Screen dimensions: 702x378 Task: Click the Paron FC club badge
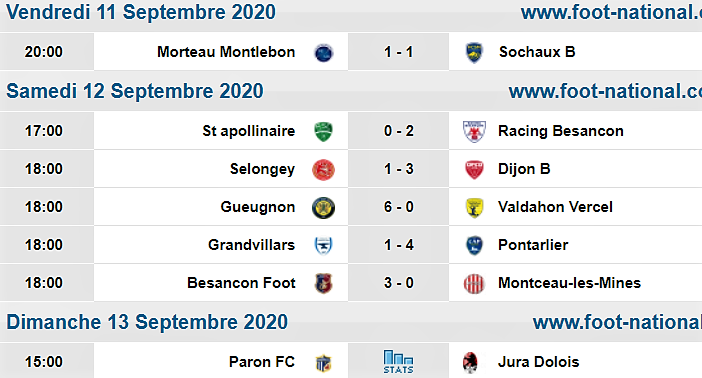[x=323, y=363]
